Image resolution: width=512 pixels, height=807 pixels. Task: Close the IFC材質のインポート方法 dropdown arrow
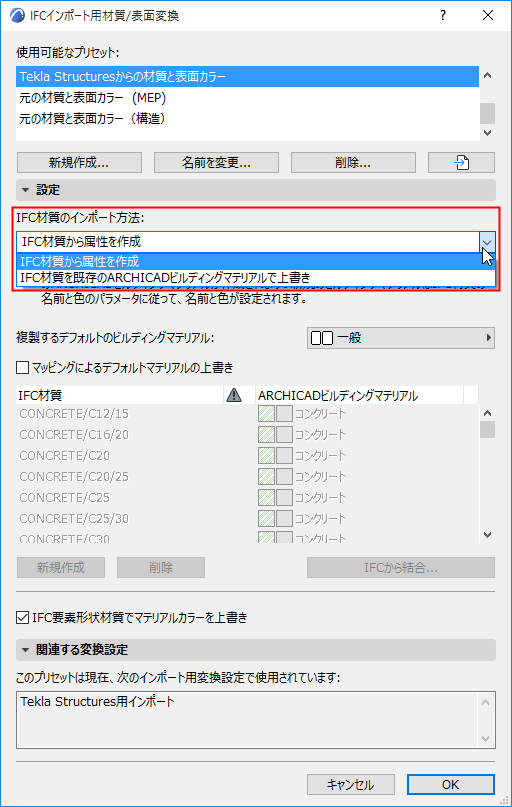[487, 241]
